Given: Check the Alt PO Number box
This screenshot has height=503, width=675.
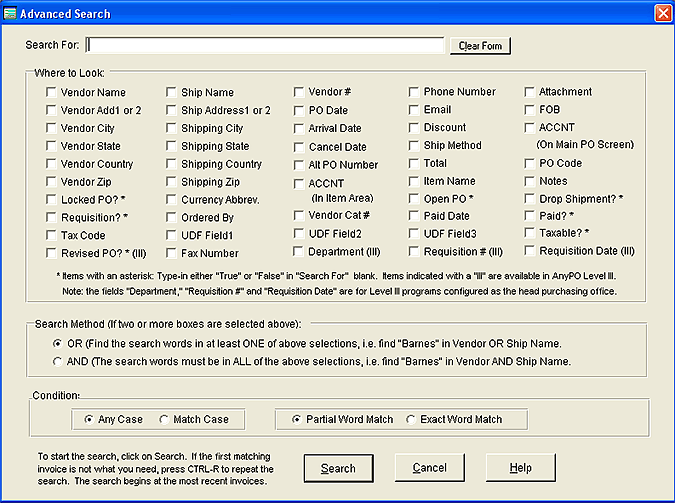Looking at the screenshot, I should tap(299, 165).
